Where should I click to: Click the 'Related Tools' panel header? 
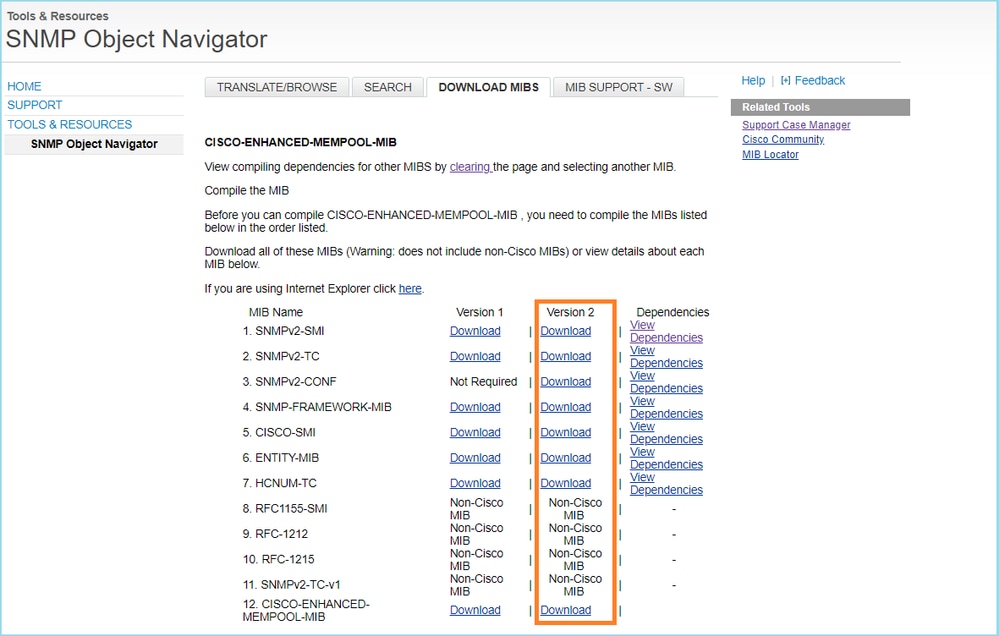[x=820, y=107]
